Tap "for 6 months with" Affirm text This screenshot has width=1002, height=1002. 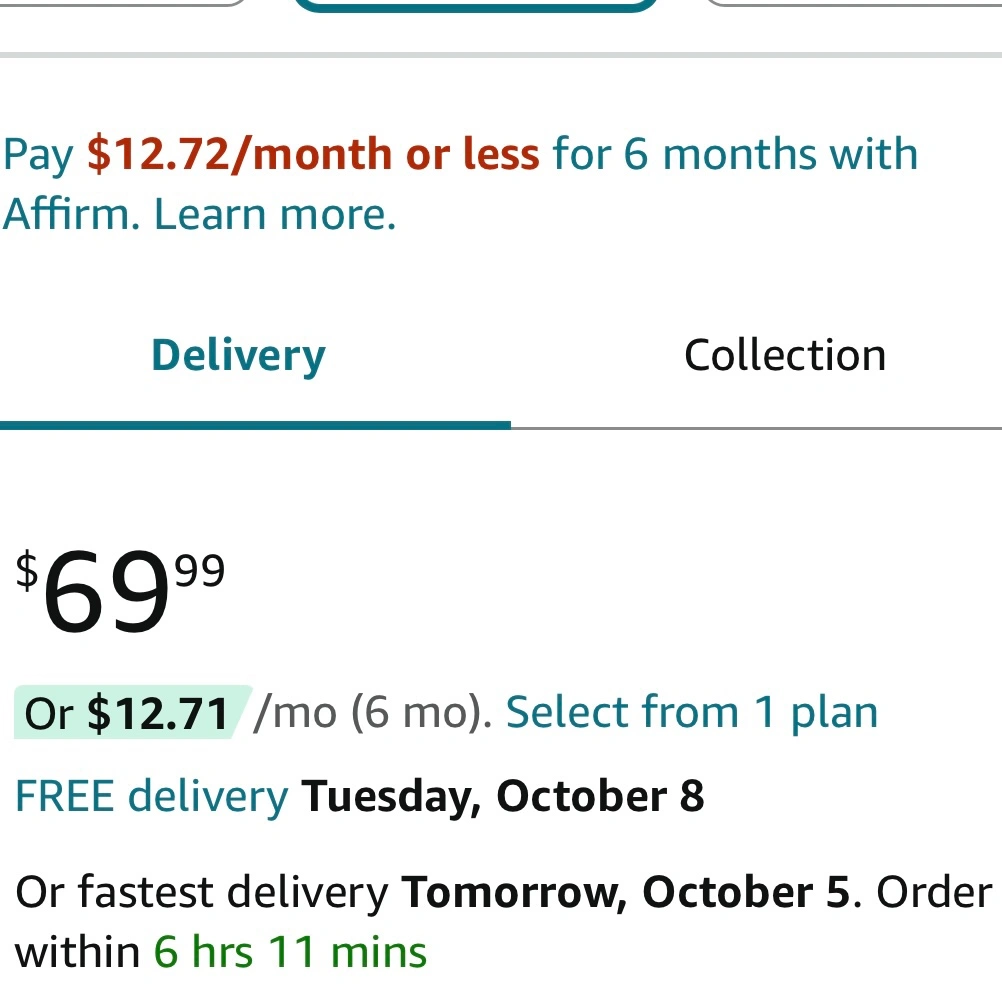[734, 154]
